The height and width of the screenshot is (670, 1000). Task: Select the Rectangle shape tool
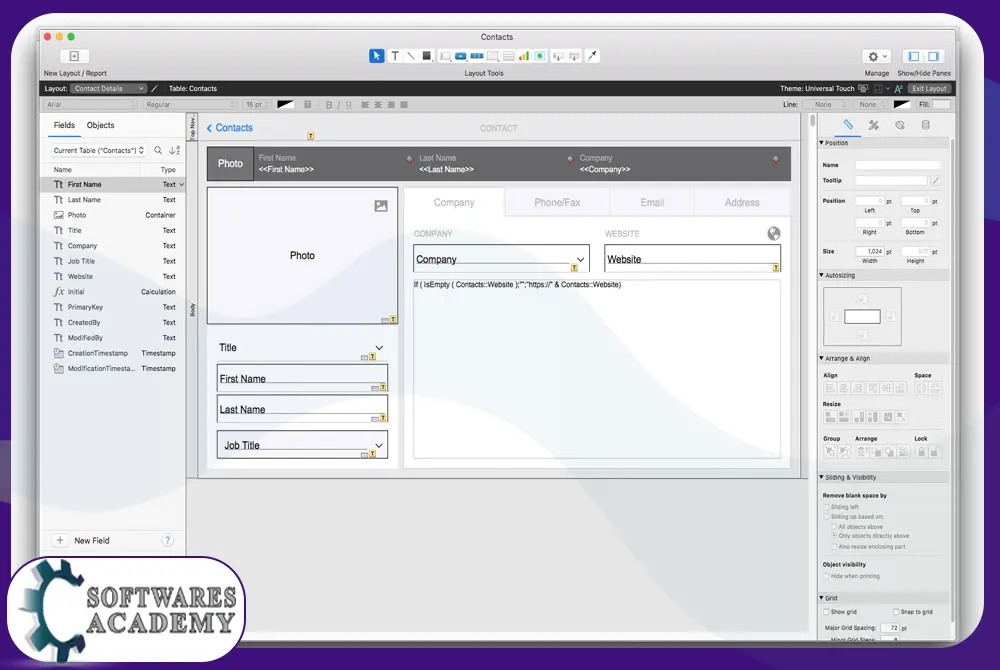427,56
